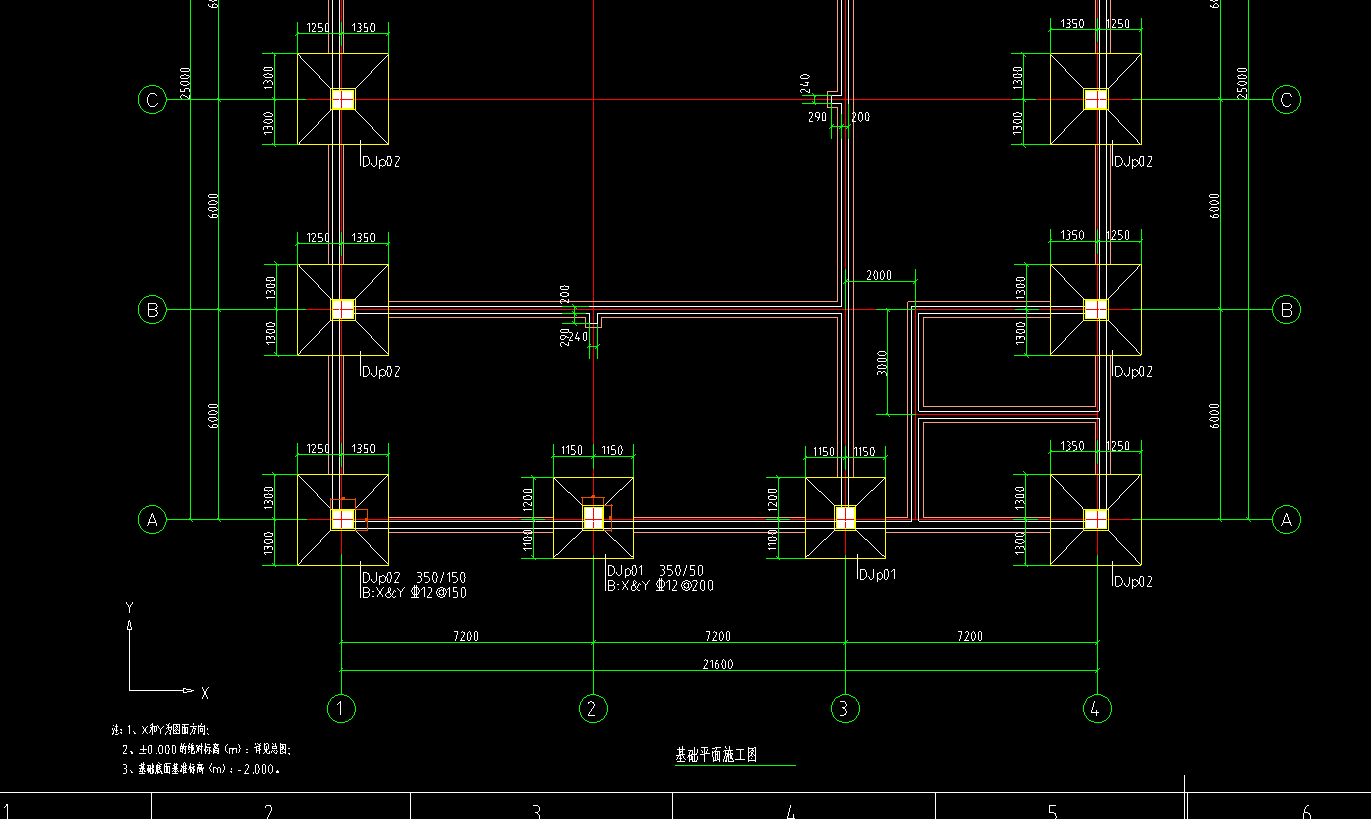Click the '290' dimension near the top
1371x819 pixels.
click(x=817, y=117)
